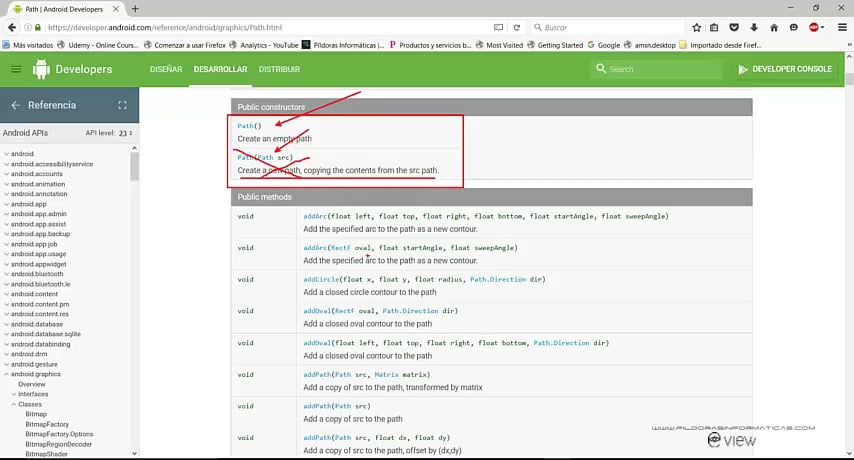This screenshot has height=460, width=854.
Task: Open Más visitados bookmark
Action: click(x=28, y=45)
